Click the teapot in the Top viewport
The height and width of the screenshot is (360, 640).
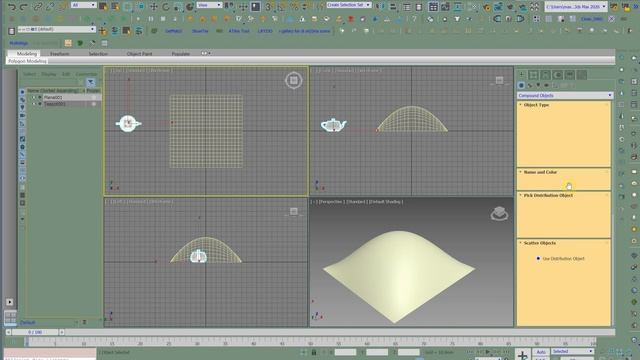click(128, 123)
